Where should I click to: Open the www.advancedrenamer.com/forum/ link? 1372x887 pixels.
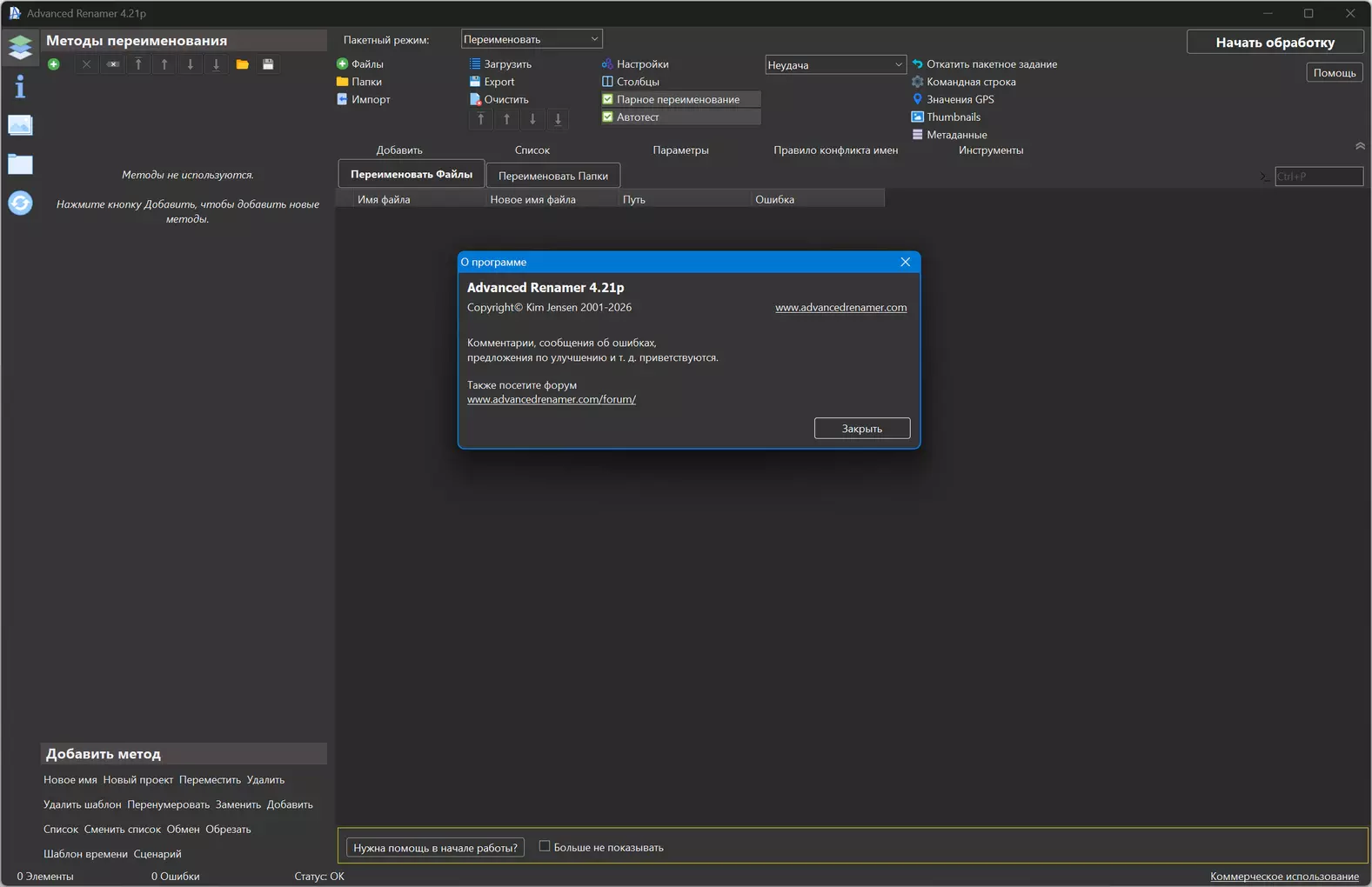click(x=552, y=399)
